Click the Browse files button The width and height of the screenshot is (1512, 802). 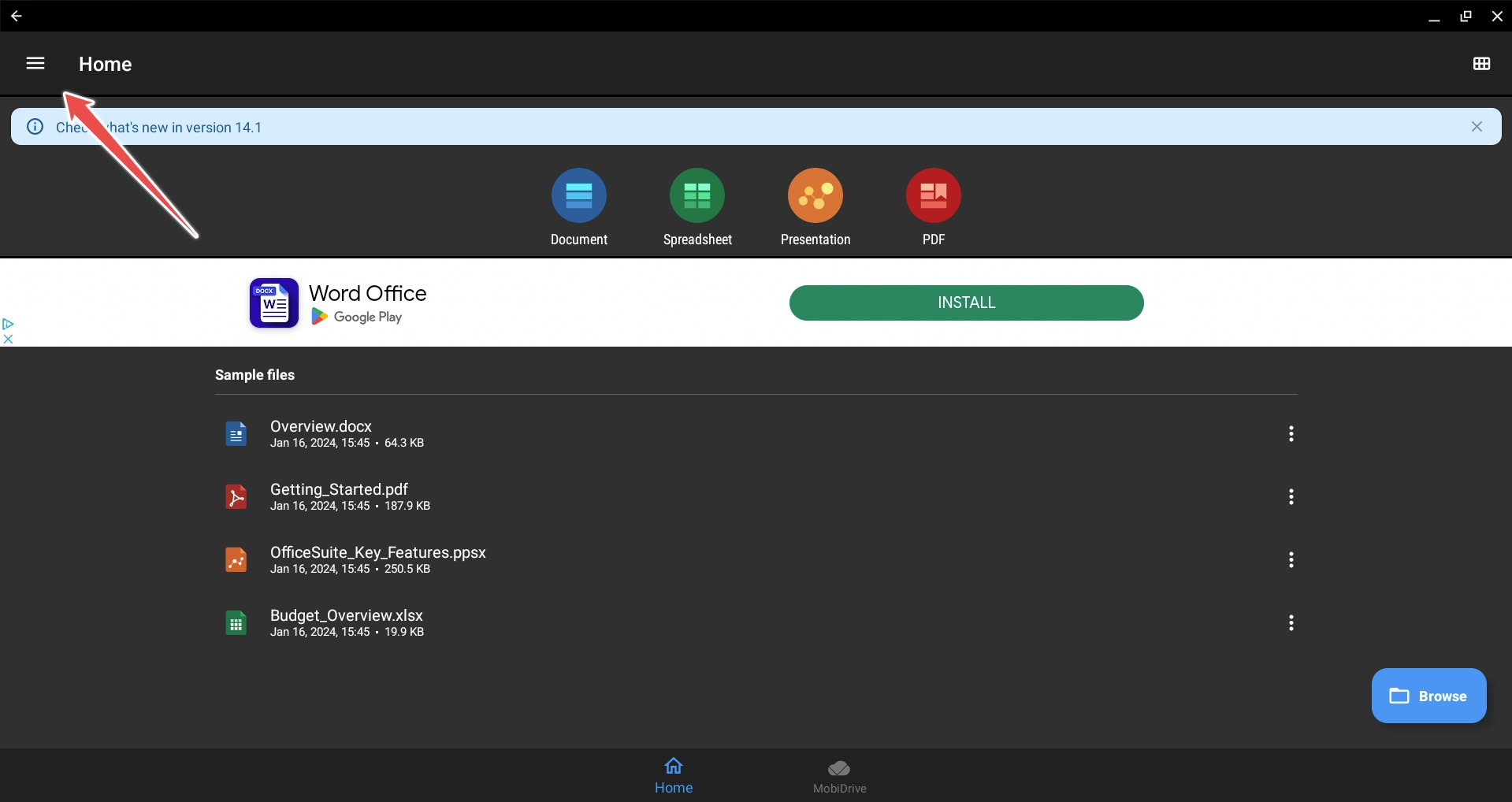click(x=1428, y=696)
